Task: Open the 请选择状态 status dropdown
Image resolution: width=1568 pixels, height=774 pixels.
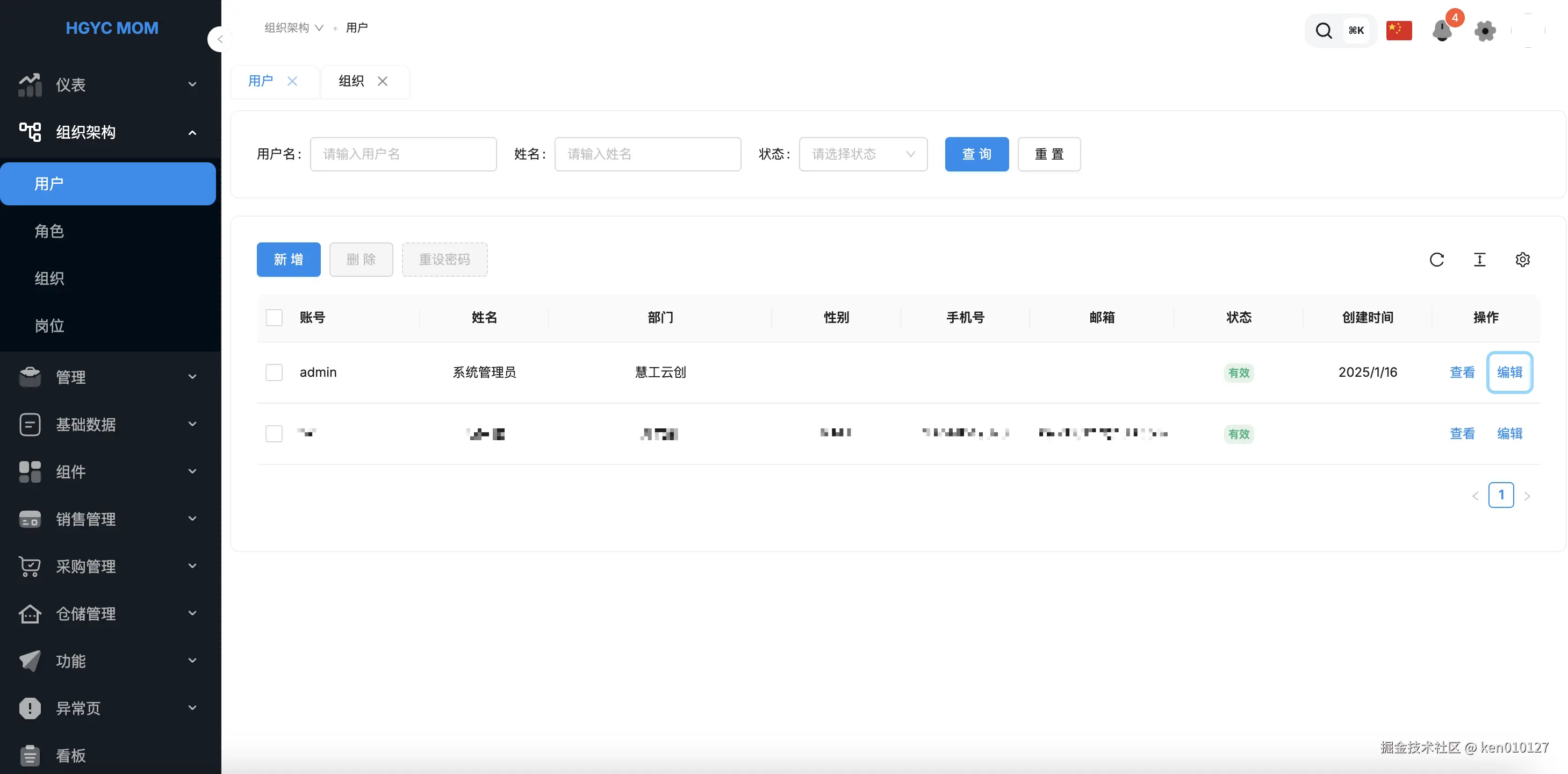Action: (863, 154)
